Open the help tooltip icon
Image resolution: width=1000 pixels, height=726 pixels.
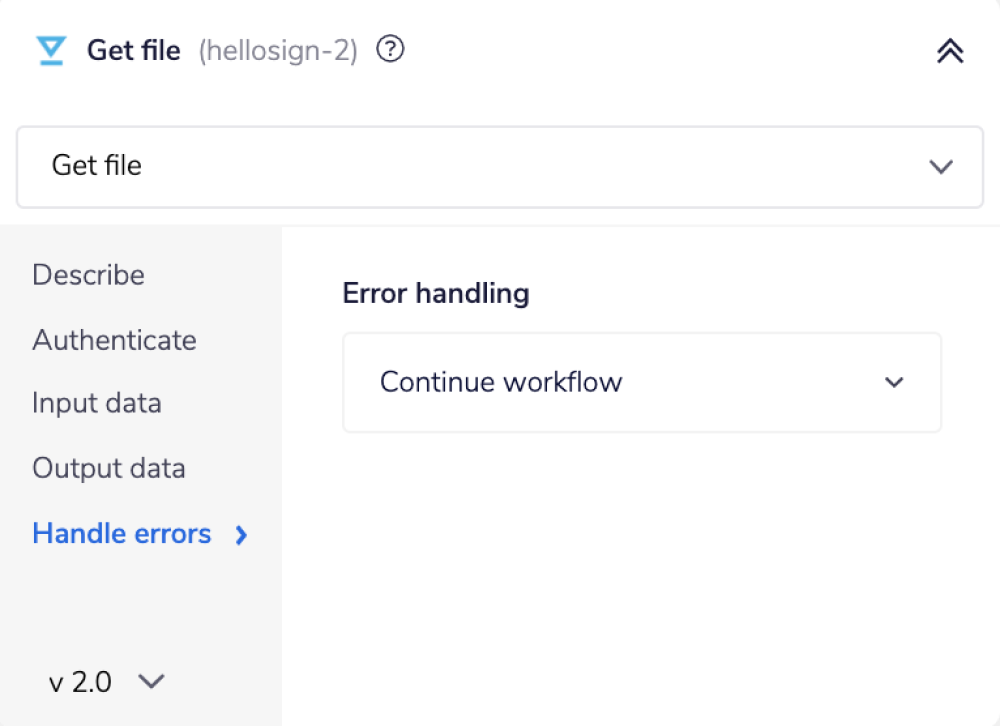(x=390, y=49)
